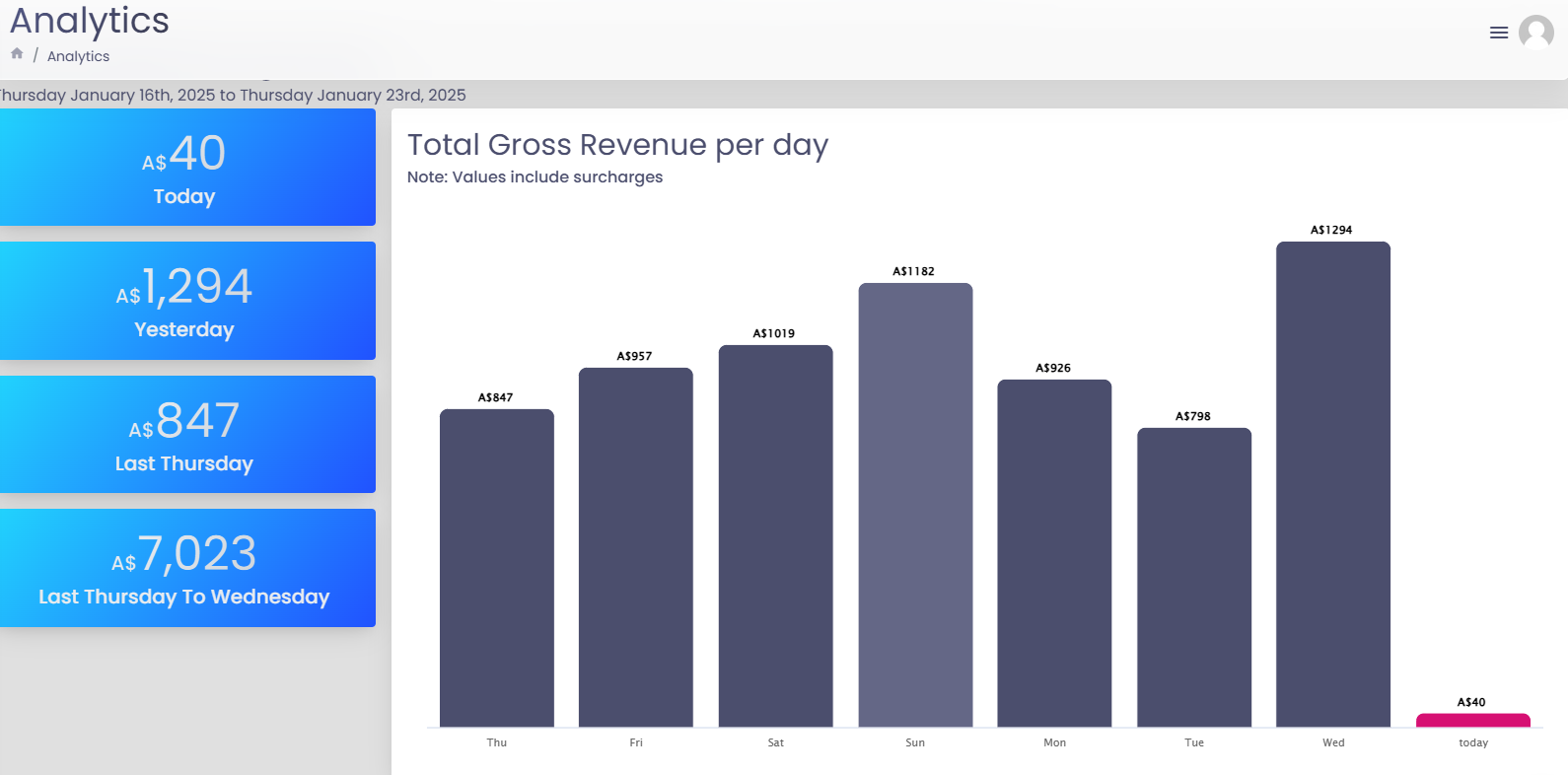Viewport: 1568px width, 775px height.
Task: Click the home icon in the breadcrumb
Action: 17,54
